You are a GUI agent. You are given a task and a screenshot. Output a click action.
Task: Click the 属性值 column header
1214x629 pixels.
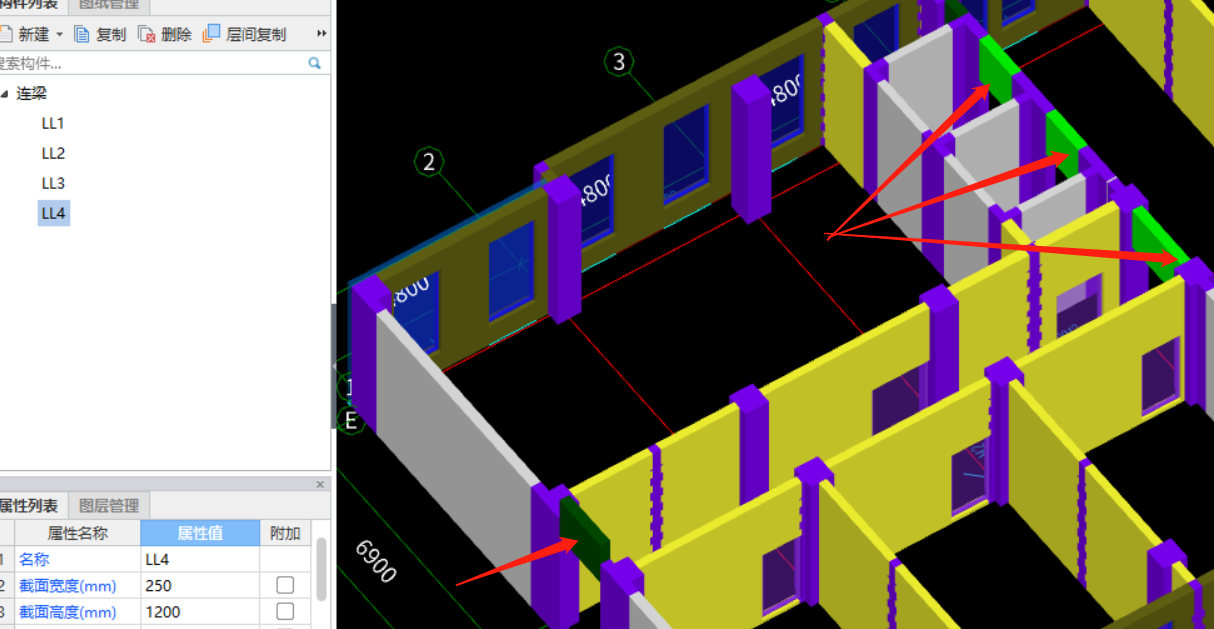200,533
